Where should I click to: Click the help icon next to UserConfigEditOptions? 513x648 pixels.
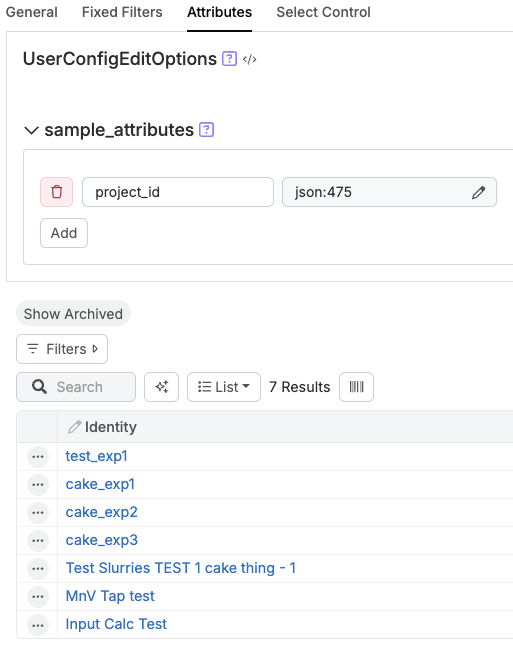[229, 59]
